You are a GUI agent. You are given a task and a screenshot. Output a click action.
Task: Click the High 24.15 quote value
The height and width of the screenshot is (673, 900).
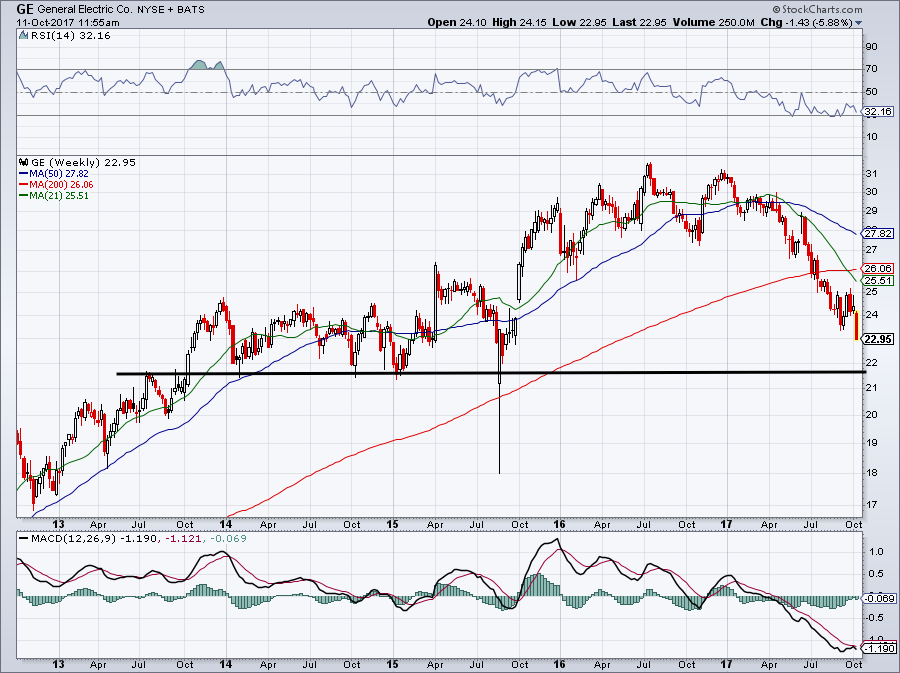(519, 22)
